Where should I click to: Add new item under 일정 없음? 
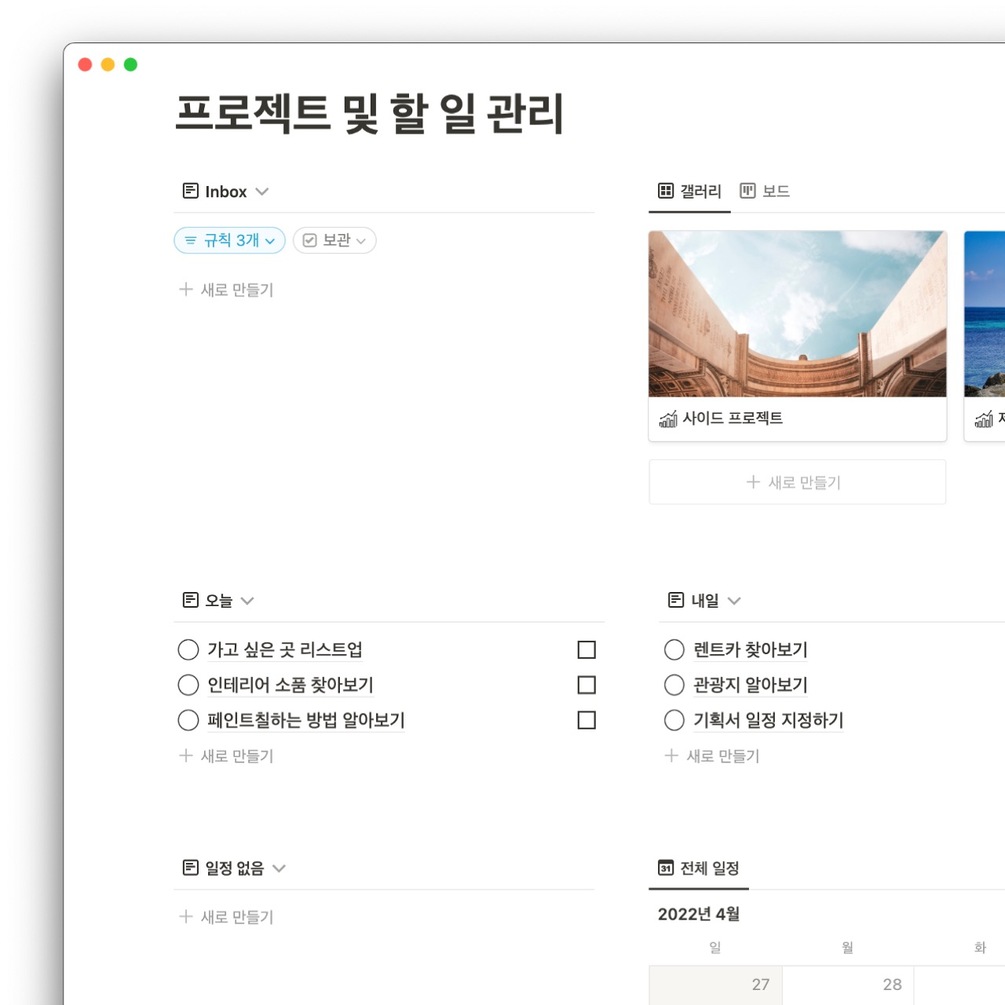tap(227, 917)
